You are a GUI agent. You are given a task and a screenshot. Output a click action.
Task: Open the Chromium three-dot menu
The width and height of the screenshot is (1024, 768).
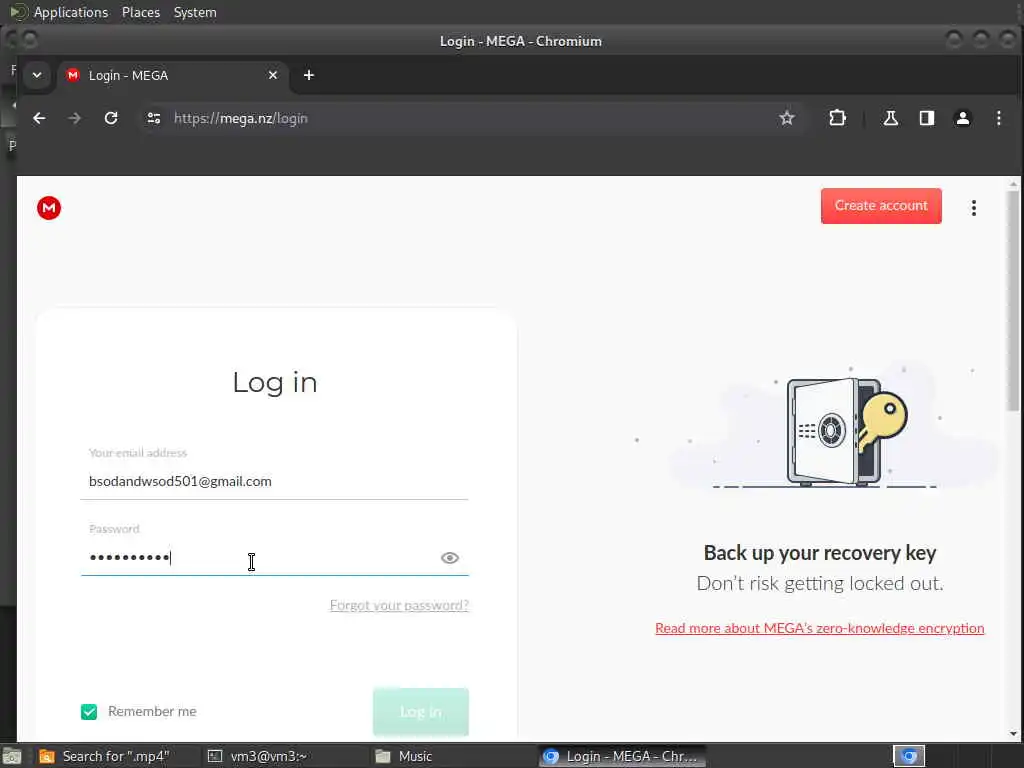pyautogui.click(x=999, y=118)
